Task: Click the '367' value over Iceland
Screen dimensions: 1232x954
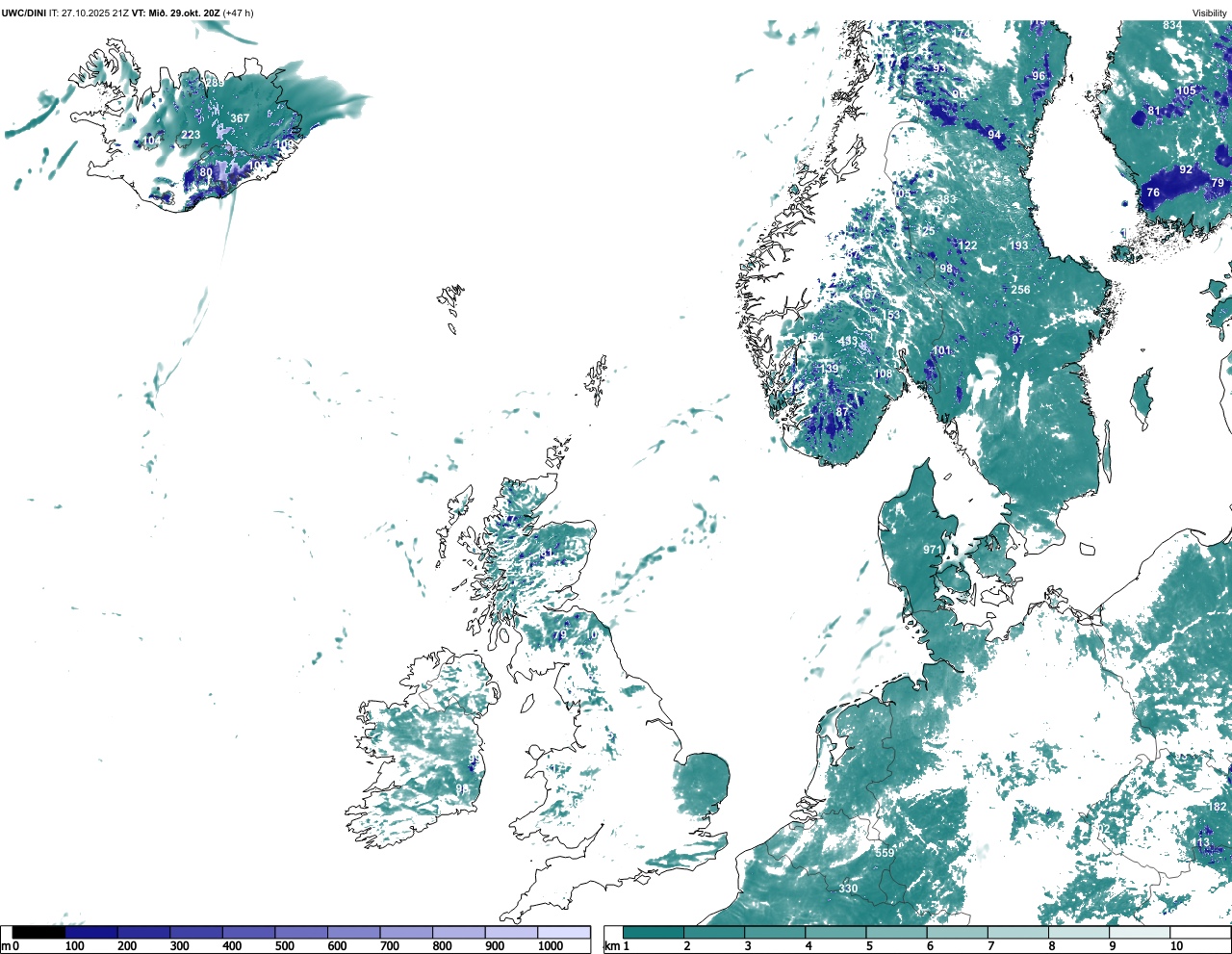Action: (240, 118)
